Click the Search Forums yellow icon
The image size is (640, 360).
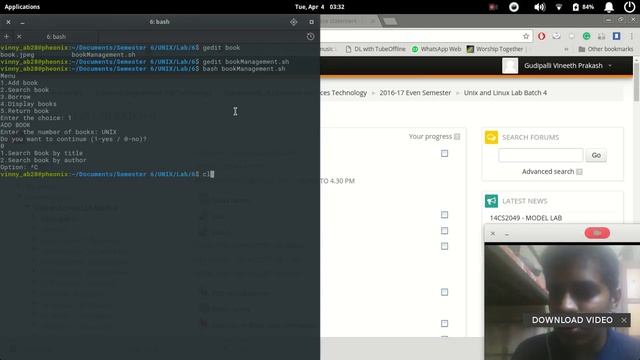pyautogui.click(x=491, y=137)
